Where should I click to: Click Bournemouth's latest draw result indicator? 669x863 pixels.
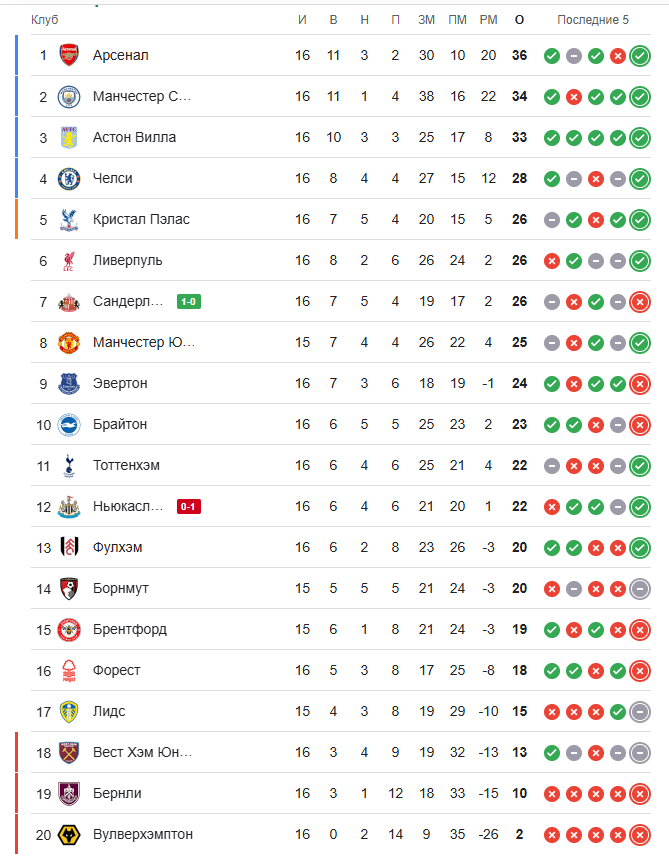[640, 588]
